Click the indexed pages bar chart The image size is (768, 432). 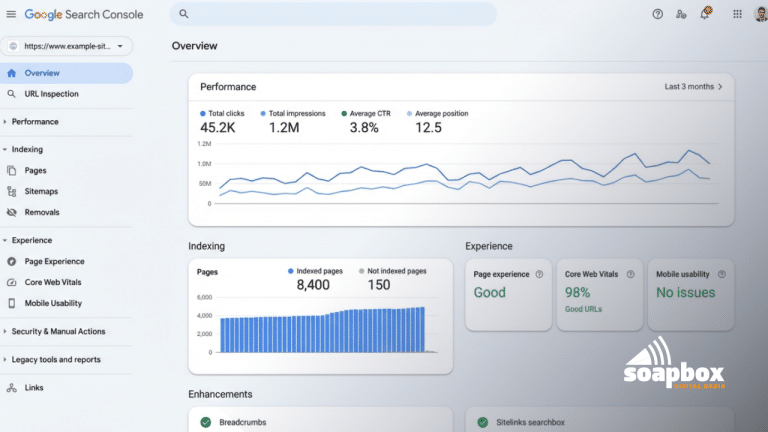[x=322, y=329]
